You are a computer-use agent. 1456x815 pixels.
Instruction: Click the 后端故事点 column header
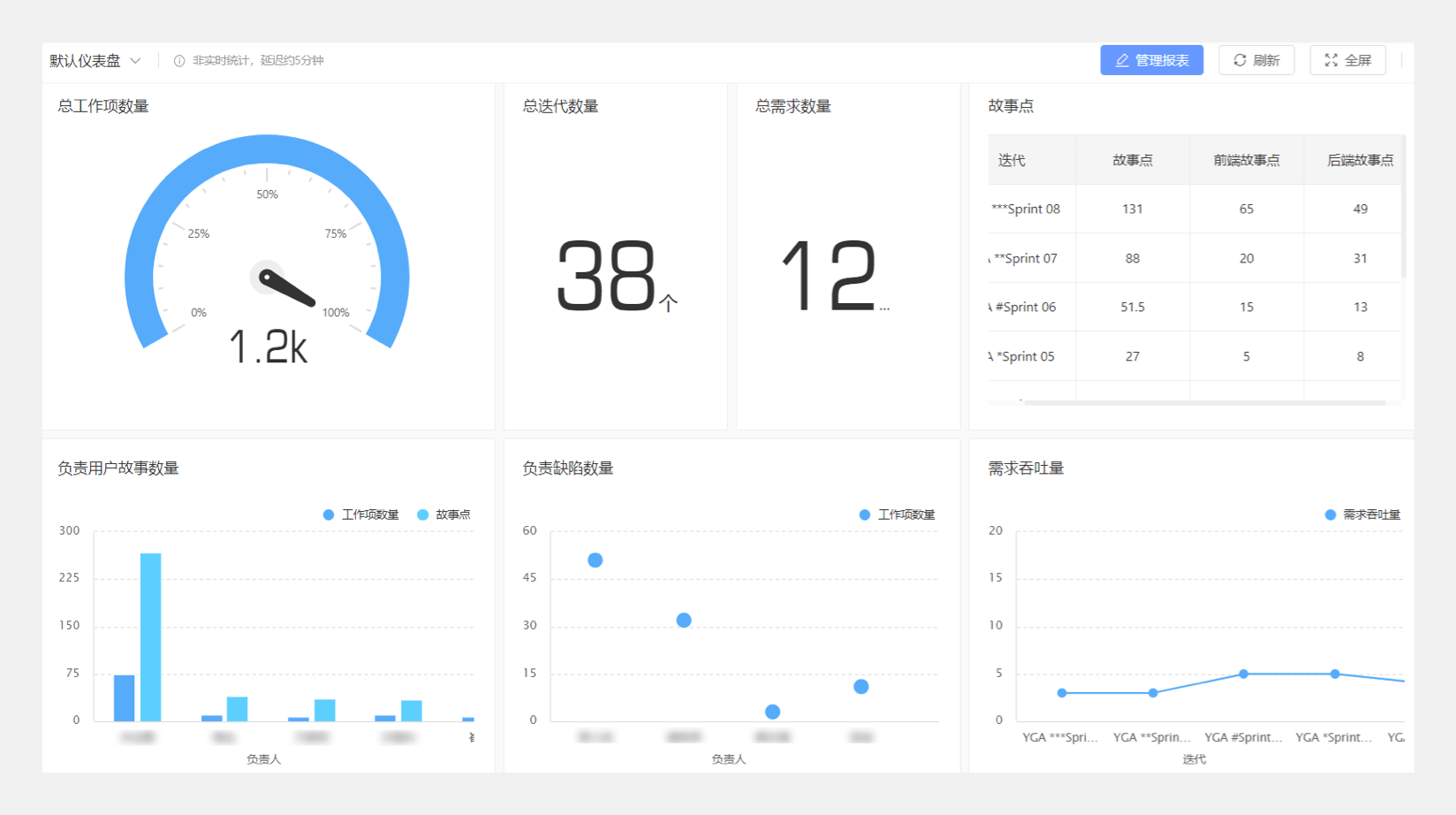pos(1360,160)
